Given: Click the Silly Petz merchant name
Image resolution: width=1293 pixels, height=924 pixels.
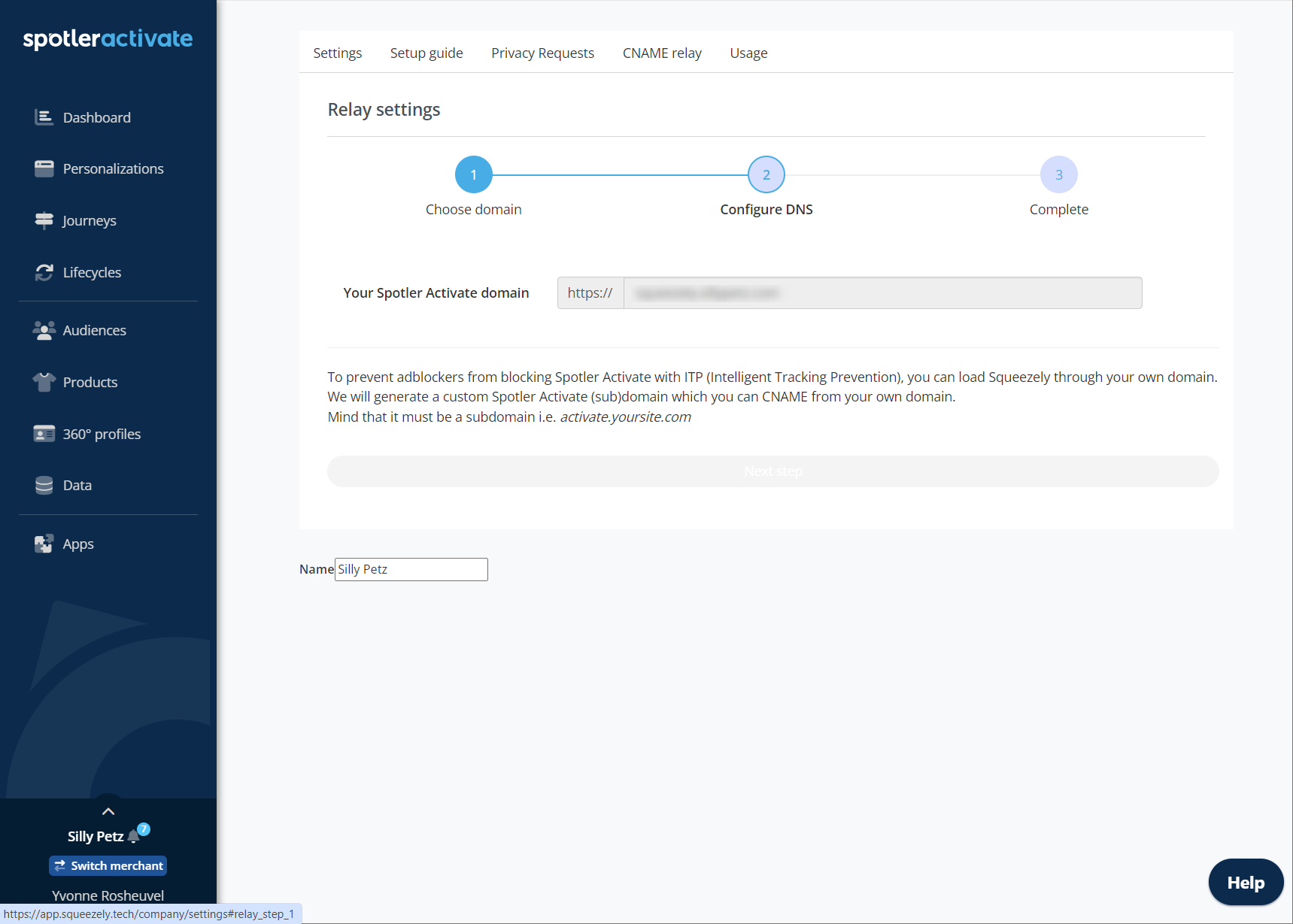Looking at the screenshot, I should click(x=96, y=836).
